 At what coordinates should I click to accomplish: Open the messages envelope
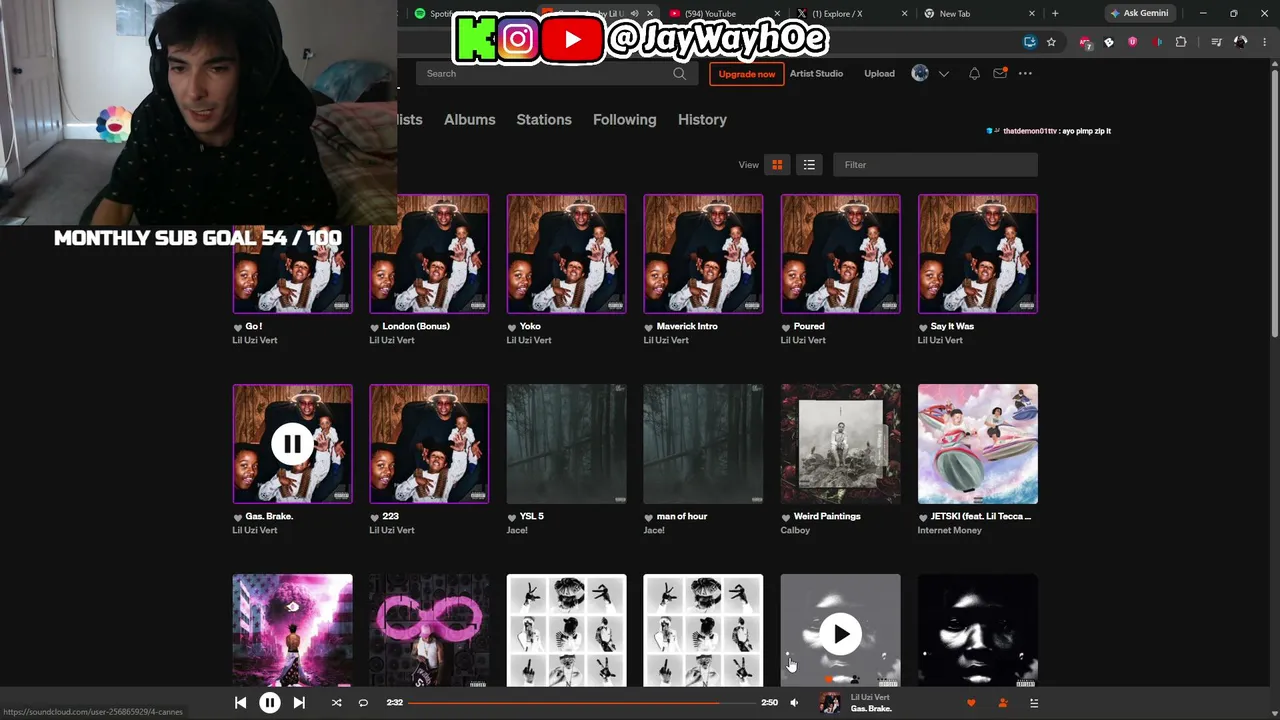(1000, 74)
